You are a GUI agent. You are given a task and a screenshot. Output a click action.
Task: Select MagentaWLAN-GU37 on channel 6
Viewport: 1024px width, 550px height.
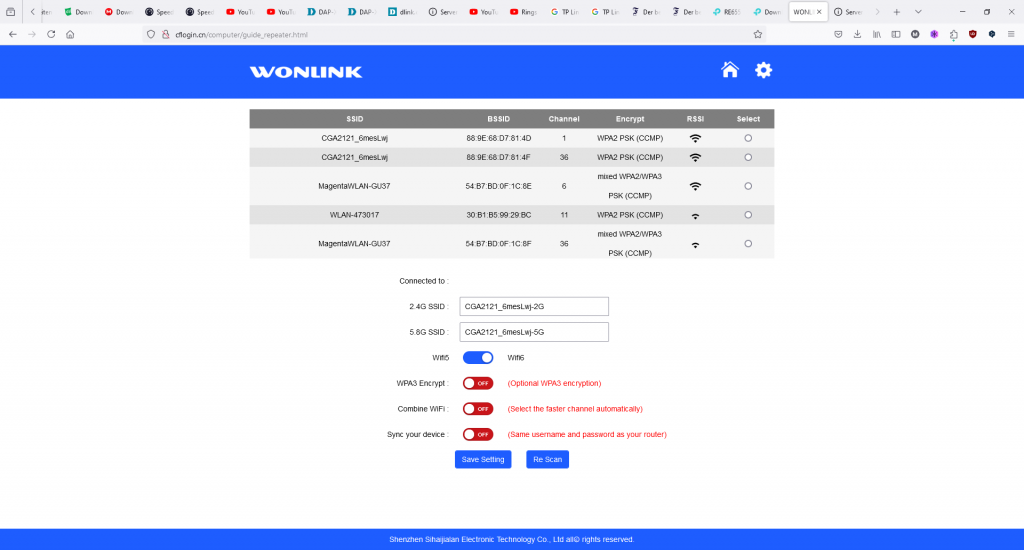(748, 186)
